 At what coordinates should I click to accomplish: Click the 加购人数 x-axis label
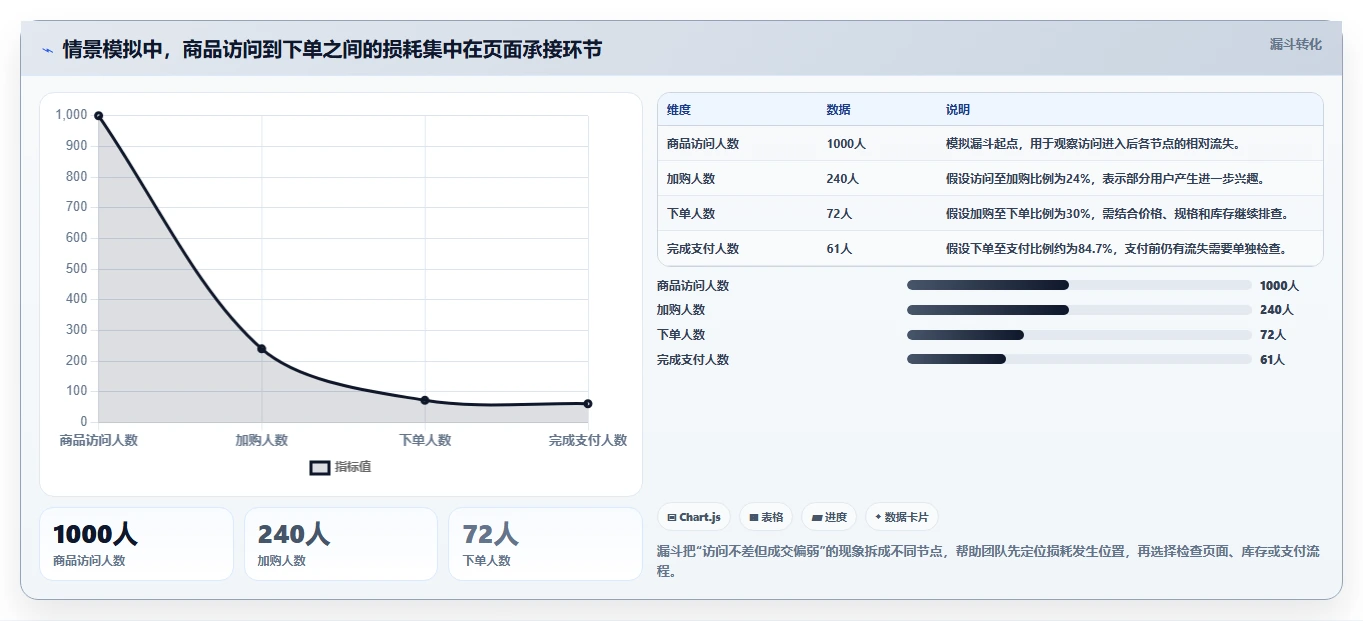[x=262, y=440]
